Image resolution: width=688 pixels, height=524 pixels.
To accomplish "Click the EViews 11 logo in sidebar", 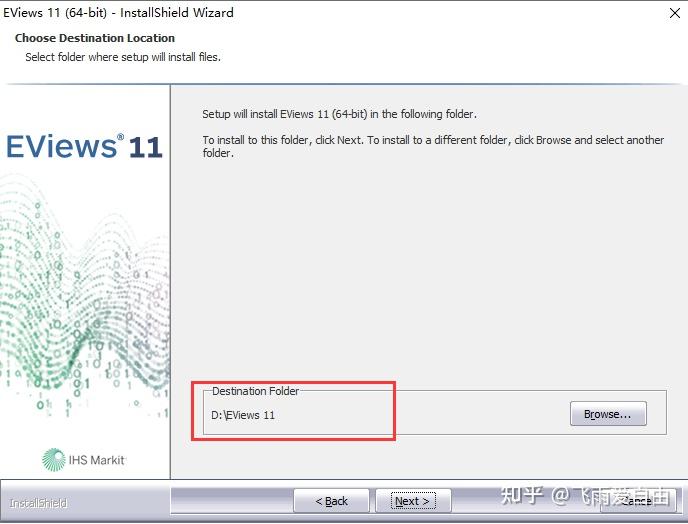I will (x=84, y=146).
